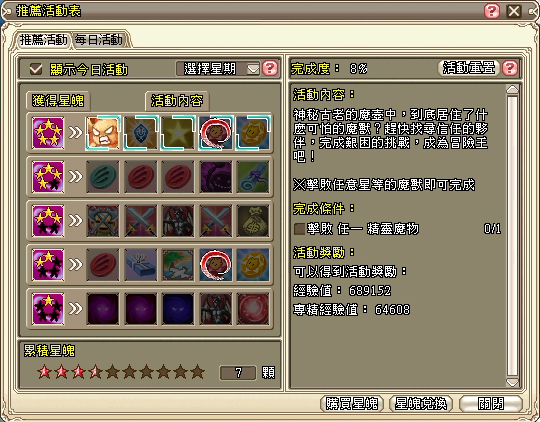Click the island map icon in the two-star row

pos(178,265)
